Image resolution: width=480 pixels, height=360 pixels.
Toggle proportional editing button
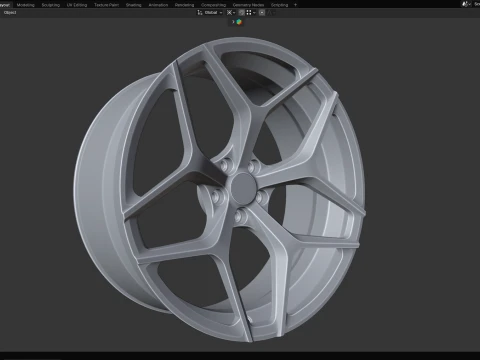262,12
